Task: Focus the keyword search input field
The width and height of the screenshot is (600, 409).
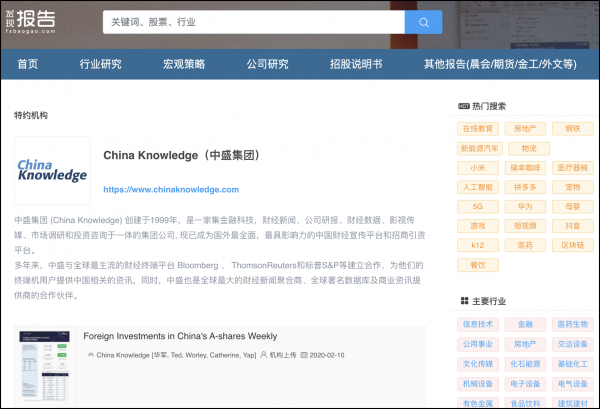Action: [x=254, y=22]
